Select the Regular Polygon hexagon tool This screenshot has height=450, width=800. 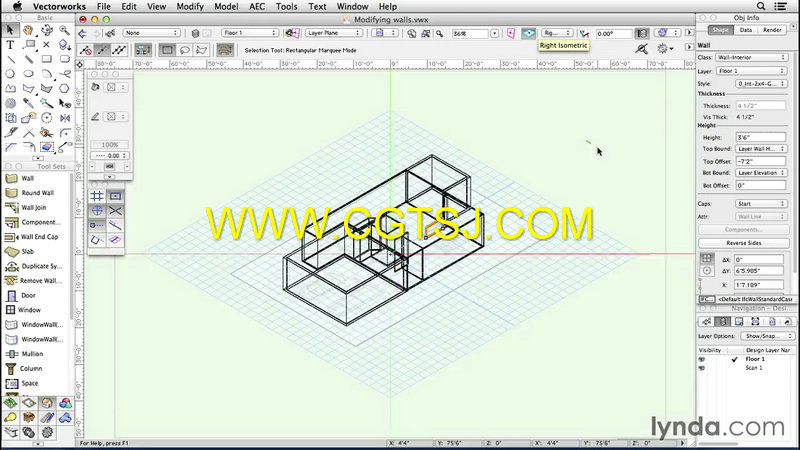(64, 89)
